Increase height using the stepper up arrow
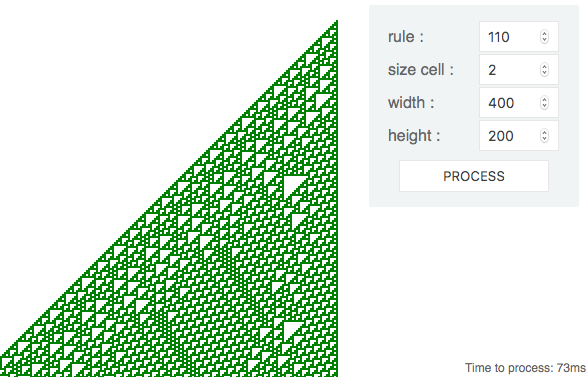 coord(544,133)
